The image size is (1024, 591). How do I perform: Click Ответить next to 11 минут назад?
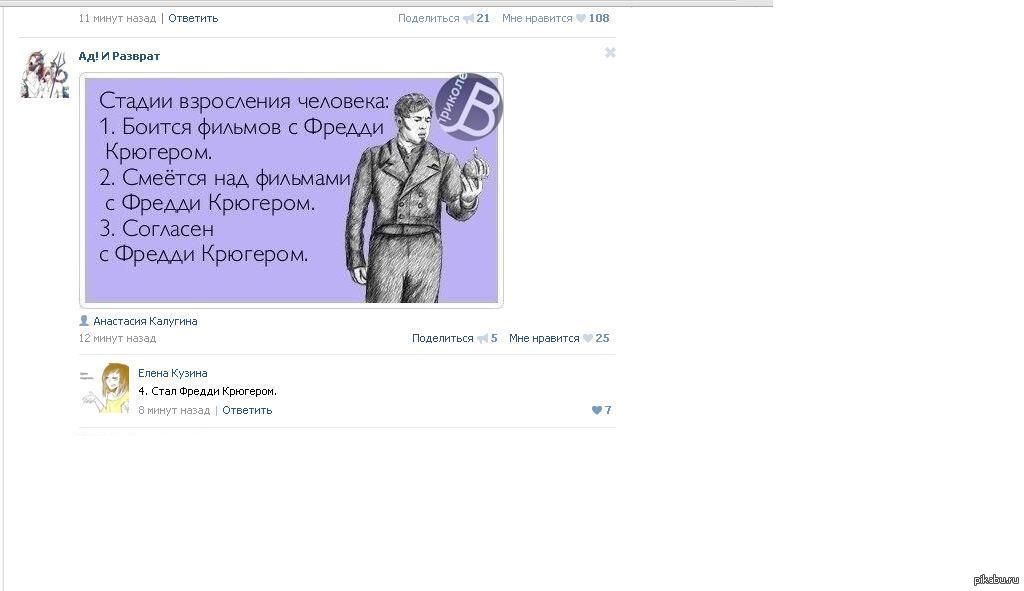click(x=193, y=18)
